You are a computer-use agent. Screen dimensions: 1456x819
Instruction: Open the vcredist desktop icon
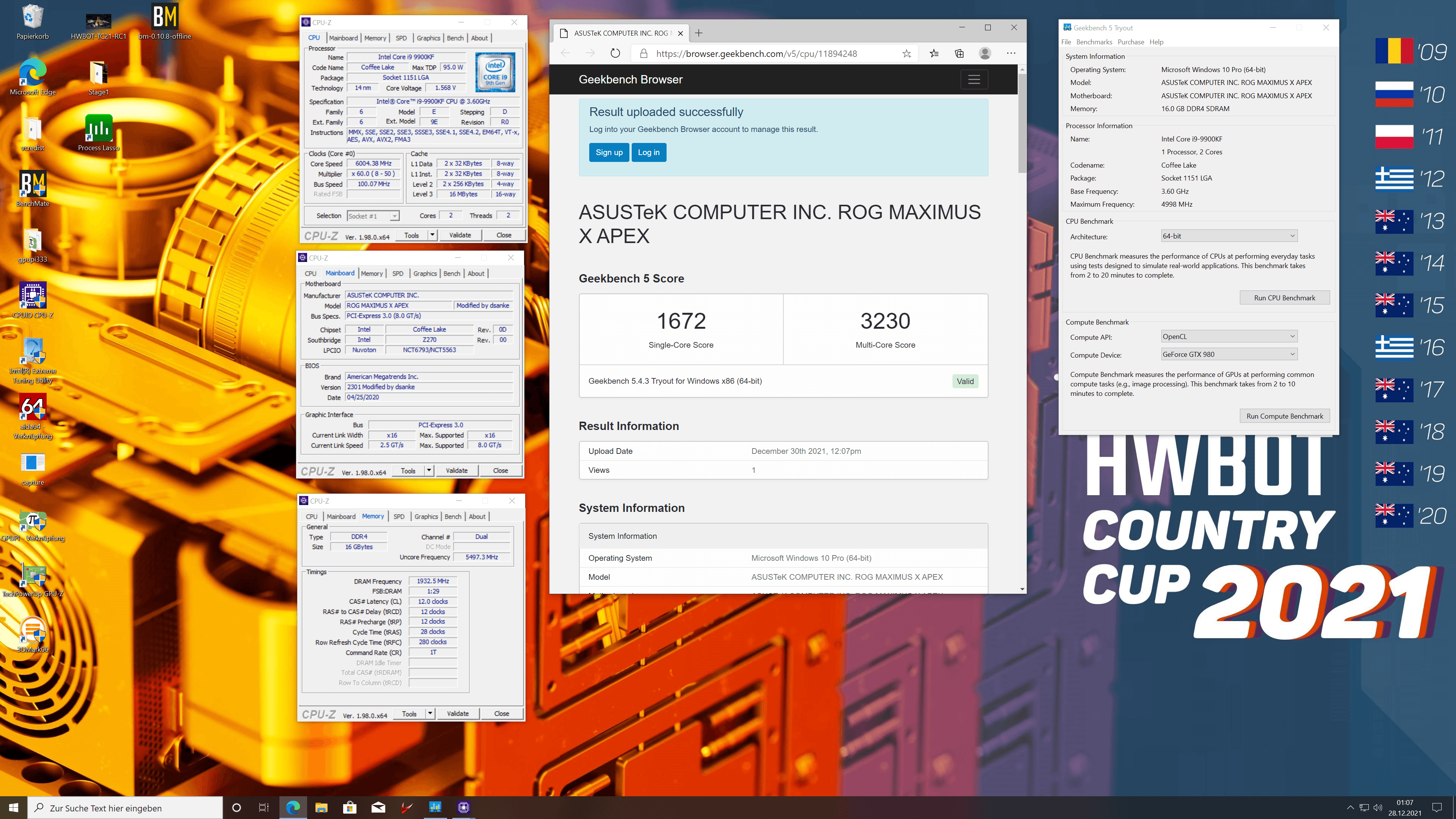pos(33,133)
